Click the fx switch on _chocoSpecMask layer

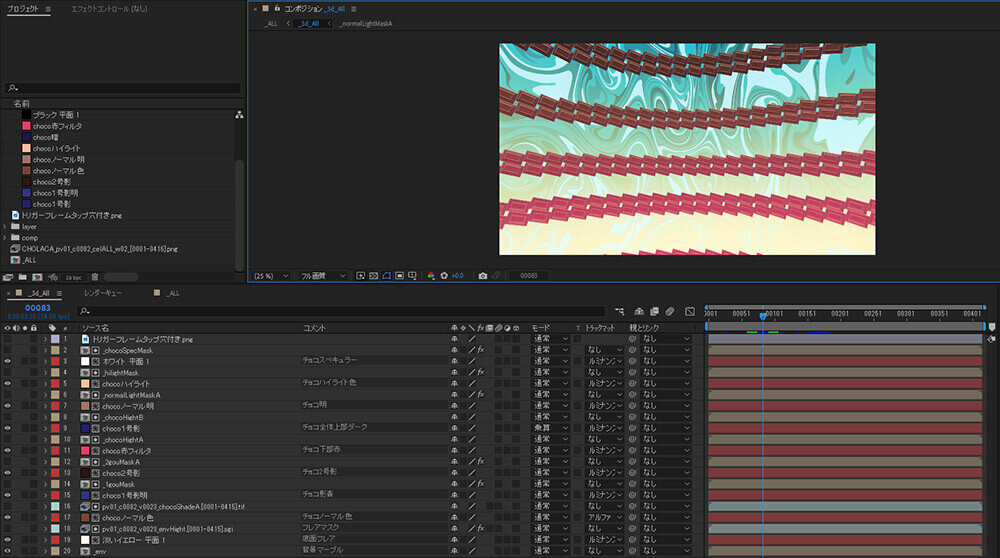tap(480, 350)
